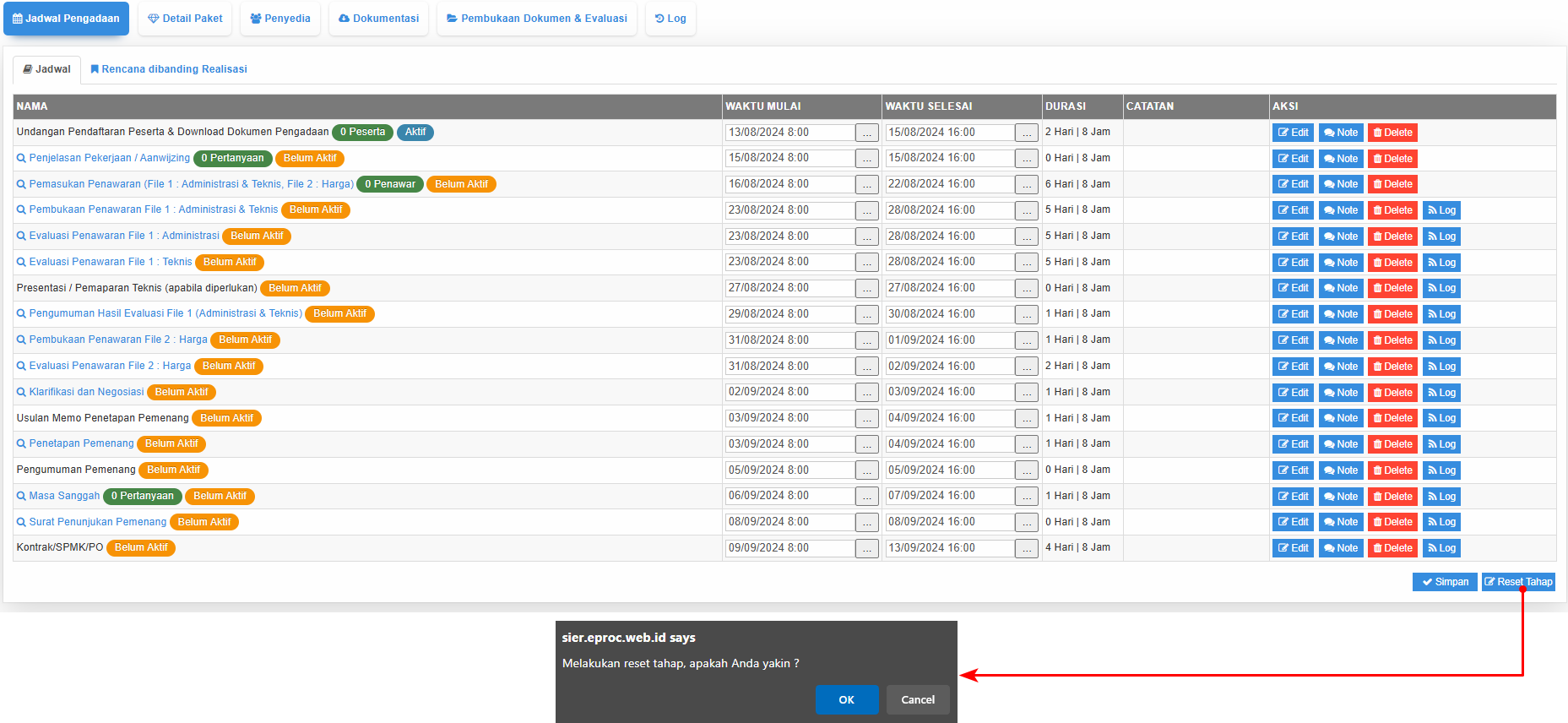
Task: Open the Detail Paket tab
Action: pos(185,19)
